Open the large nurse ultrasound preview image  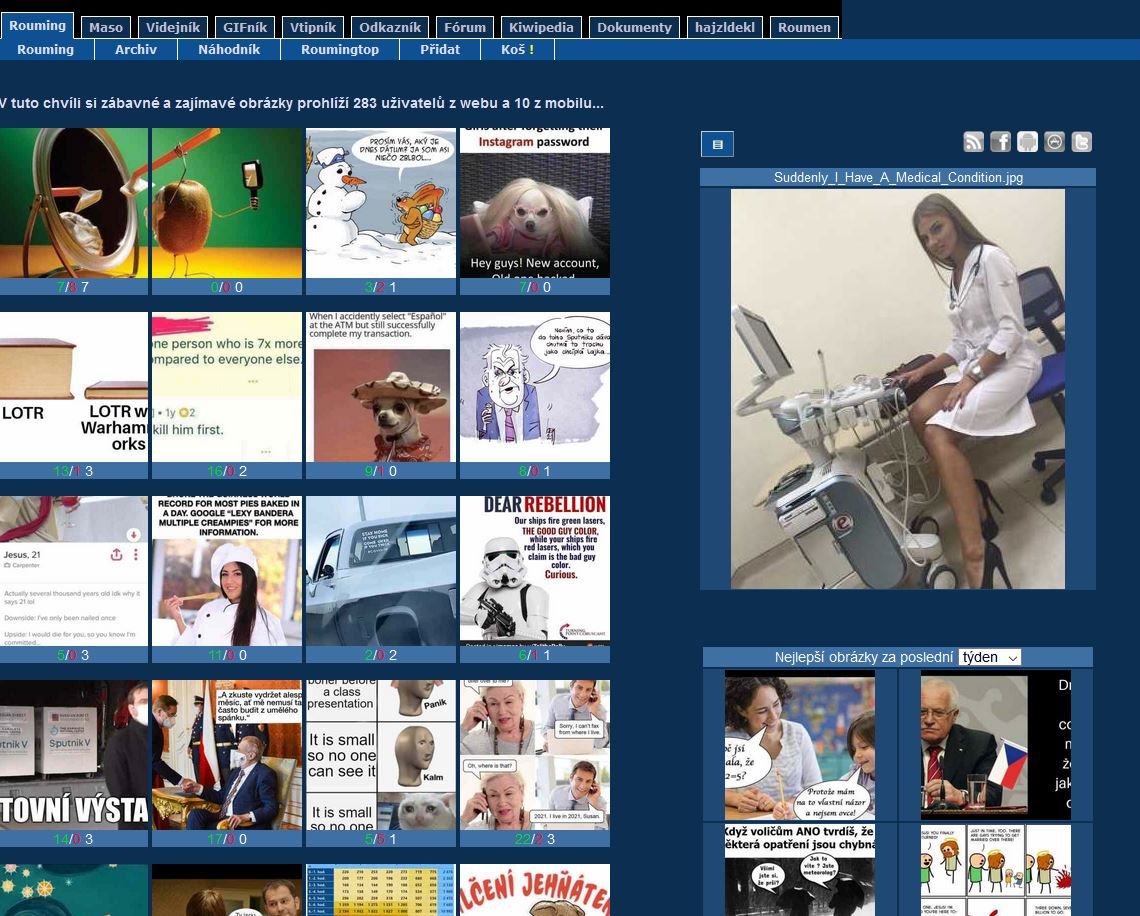[x=898, y=389]
